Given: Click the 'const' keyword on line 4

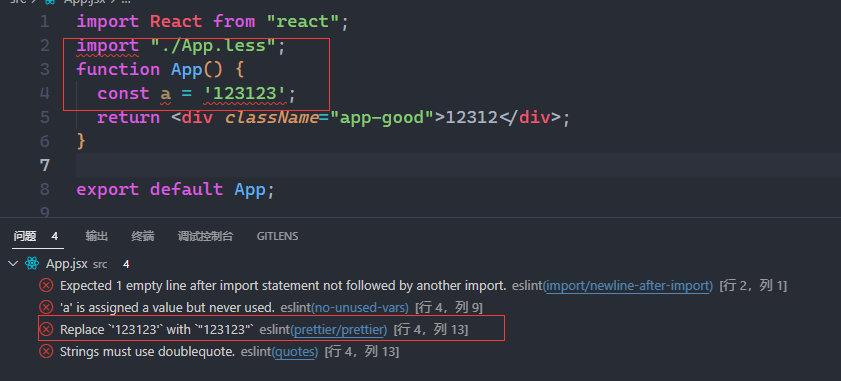Looking at the screenshot, I should [x=123, y=93].
